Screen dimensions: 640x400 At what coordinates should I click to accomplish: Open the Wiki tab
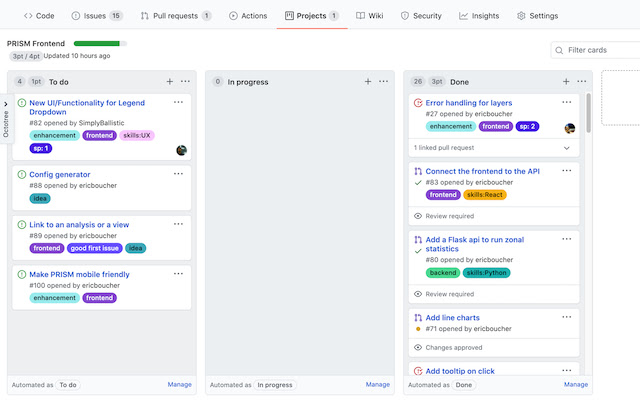(369, 16)
